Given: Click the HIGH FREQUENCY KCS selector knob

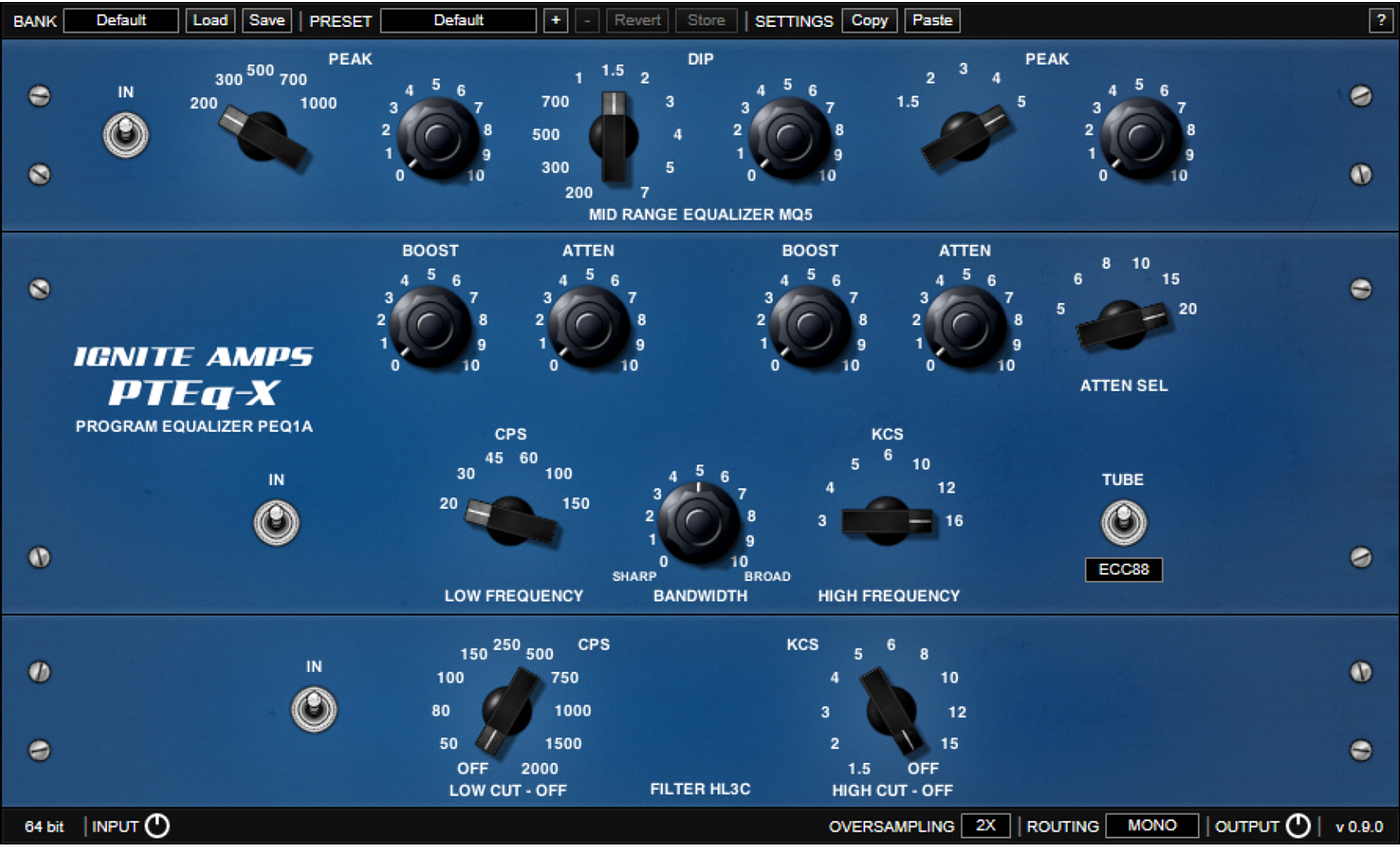Looking at the screenshot, I should pyautogui.click(x=888, y=521).
